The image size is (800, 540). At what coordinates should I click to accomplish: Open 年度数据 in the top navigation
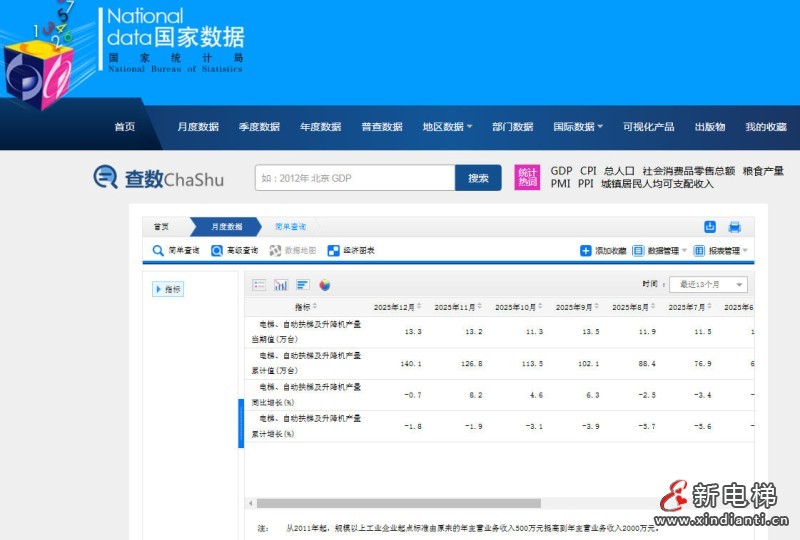[x=320, y=127]
